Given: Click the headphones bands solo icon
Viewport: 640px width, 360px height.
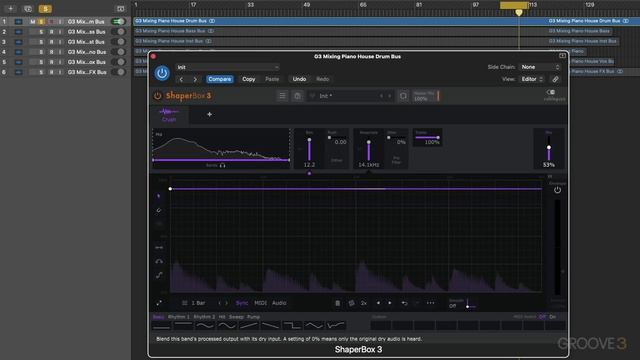Looking at the screenshot, I should (x=222, y=165).
